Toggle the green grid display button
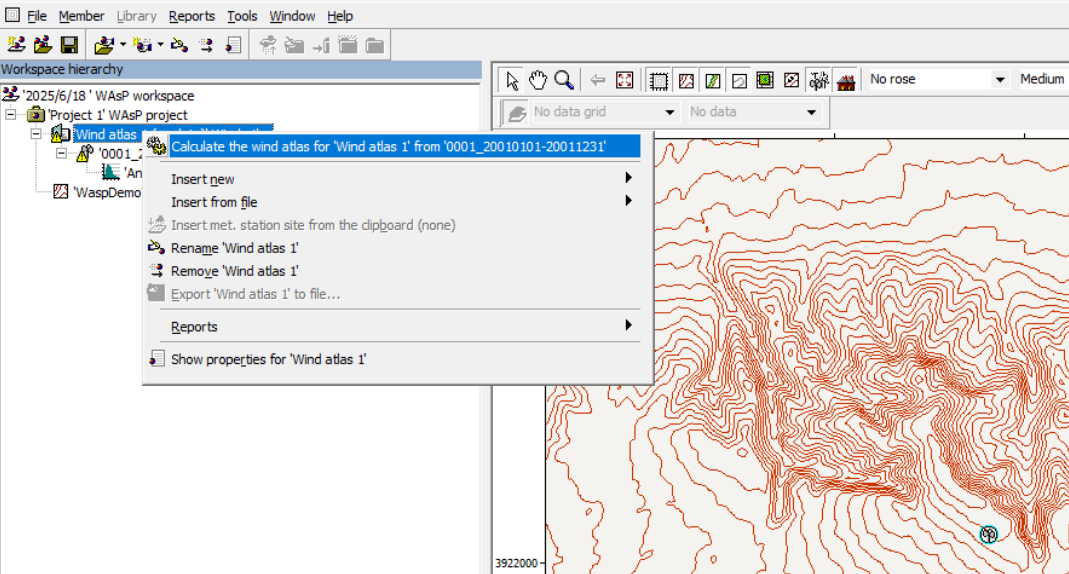 click(765, 80)
